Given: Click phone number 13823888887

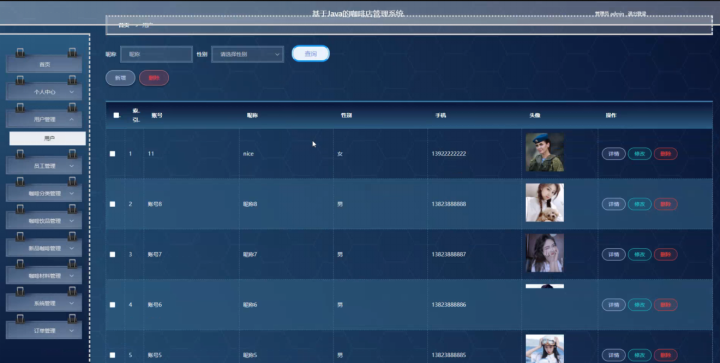Looking at the screenshot, I should [449, 254].
